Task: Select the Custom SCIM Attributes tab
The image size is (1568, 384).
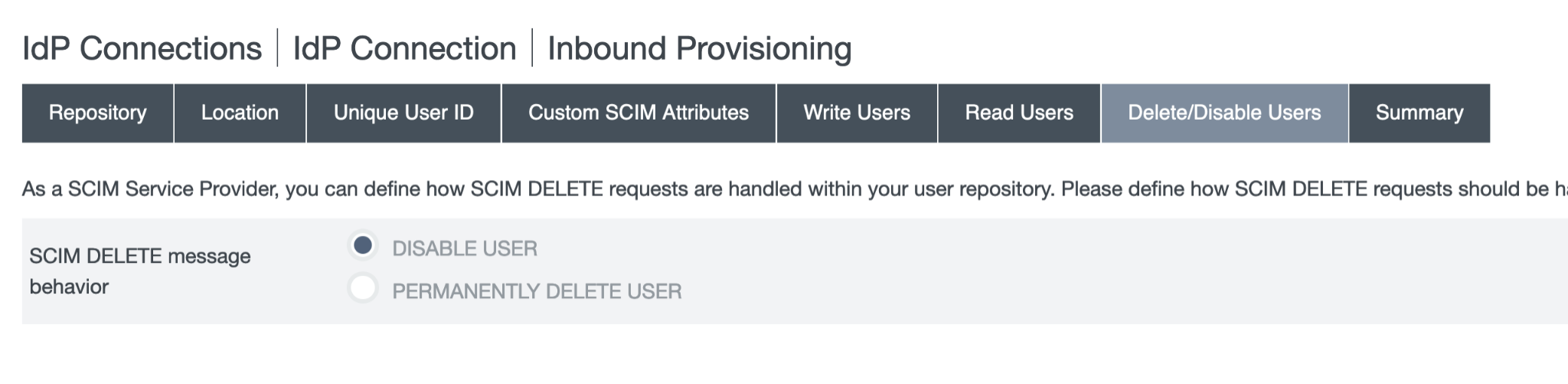Action: [639, 113]
